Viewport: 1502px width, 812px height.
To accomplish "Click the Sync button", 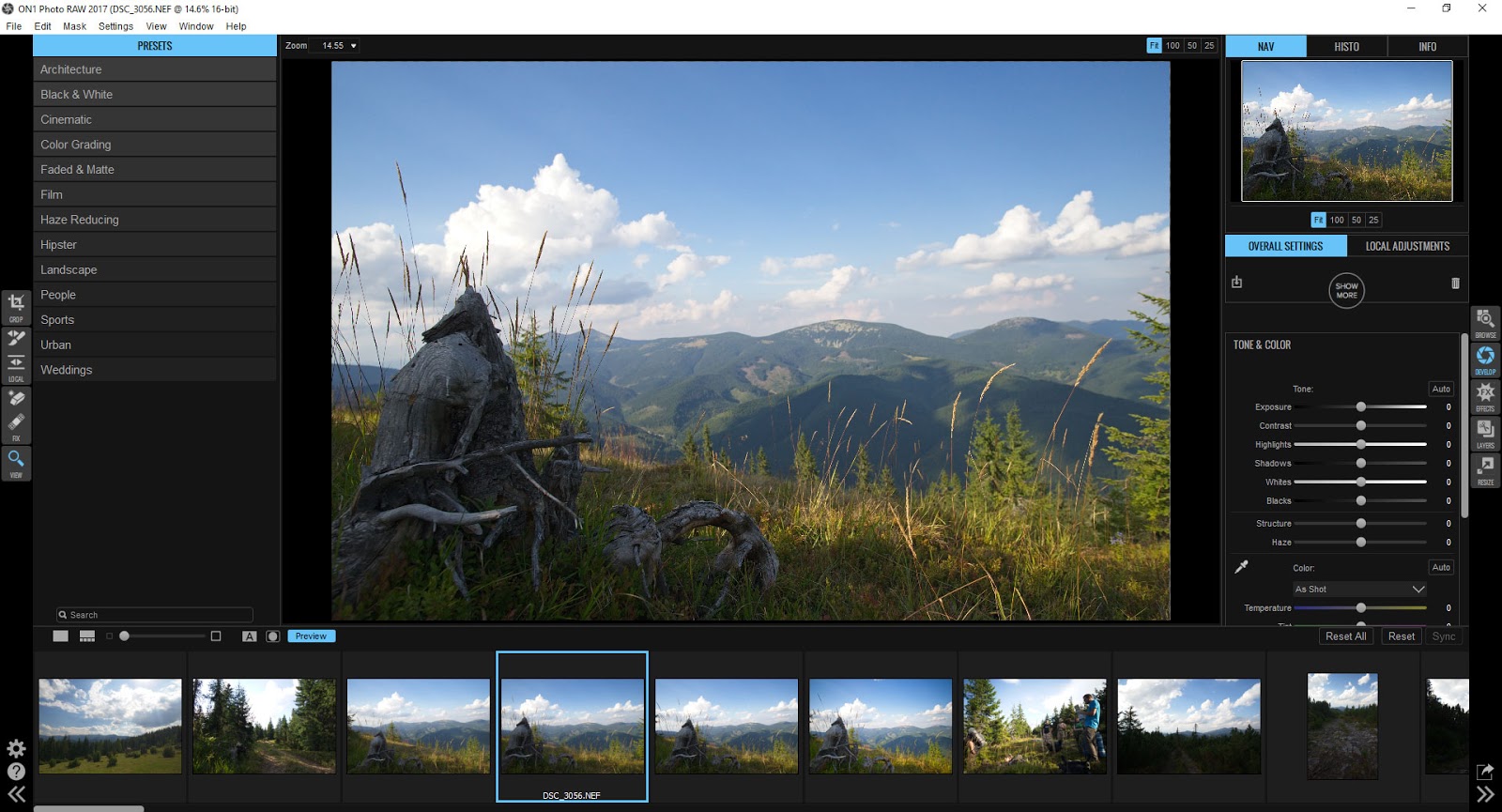I will pos(1444,636).
